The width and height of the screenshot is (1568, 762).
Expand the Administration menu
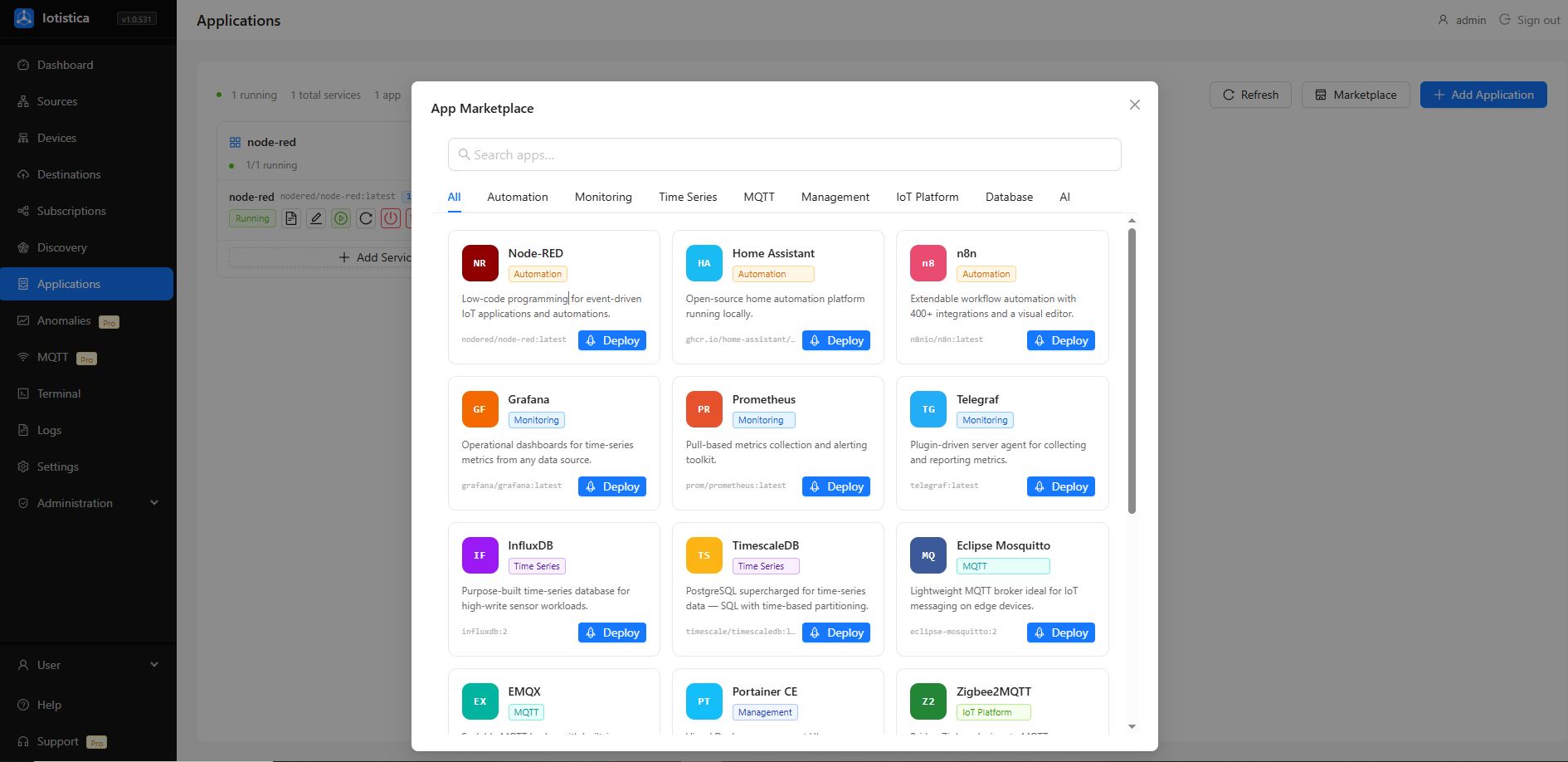[x=87, y=503]
